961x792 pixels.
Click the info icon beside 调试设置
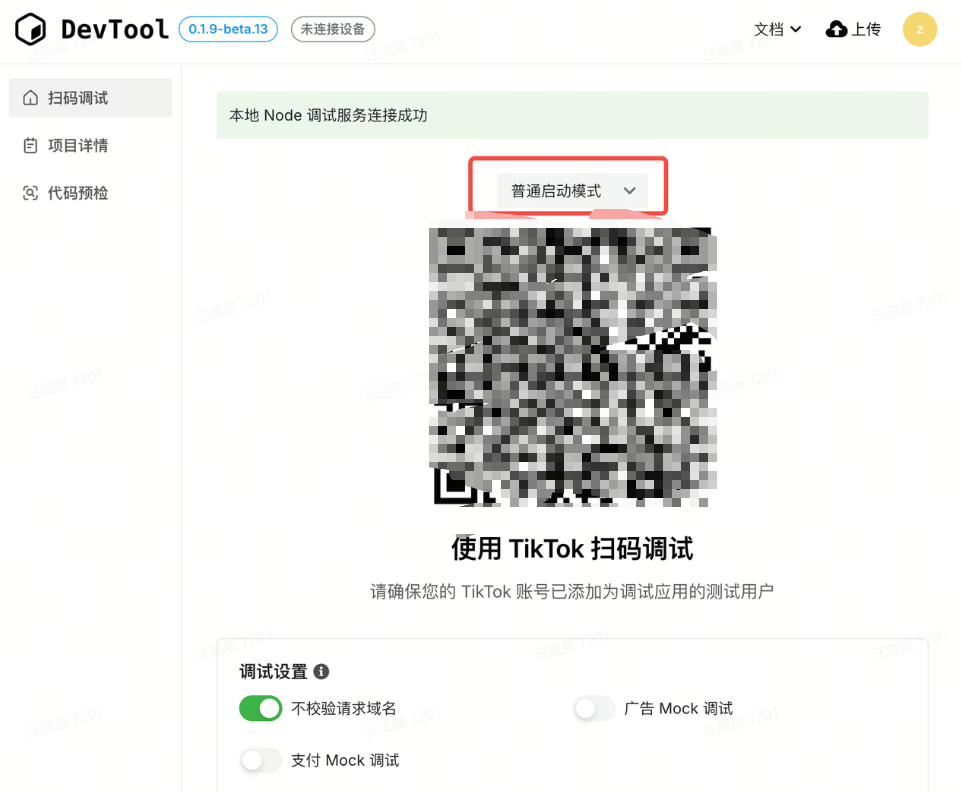(x=321, y=672)
